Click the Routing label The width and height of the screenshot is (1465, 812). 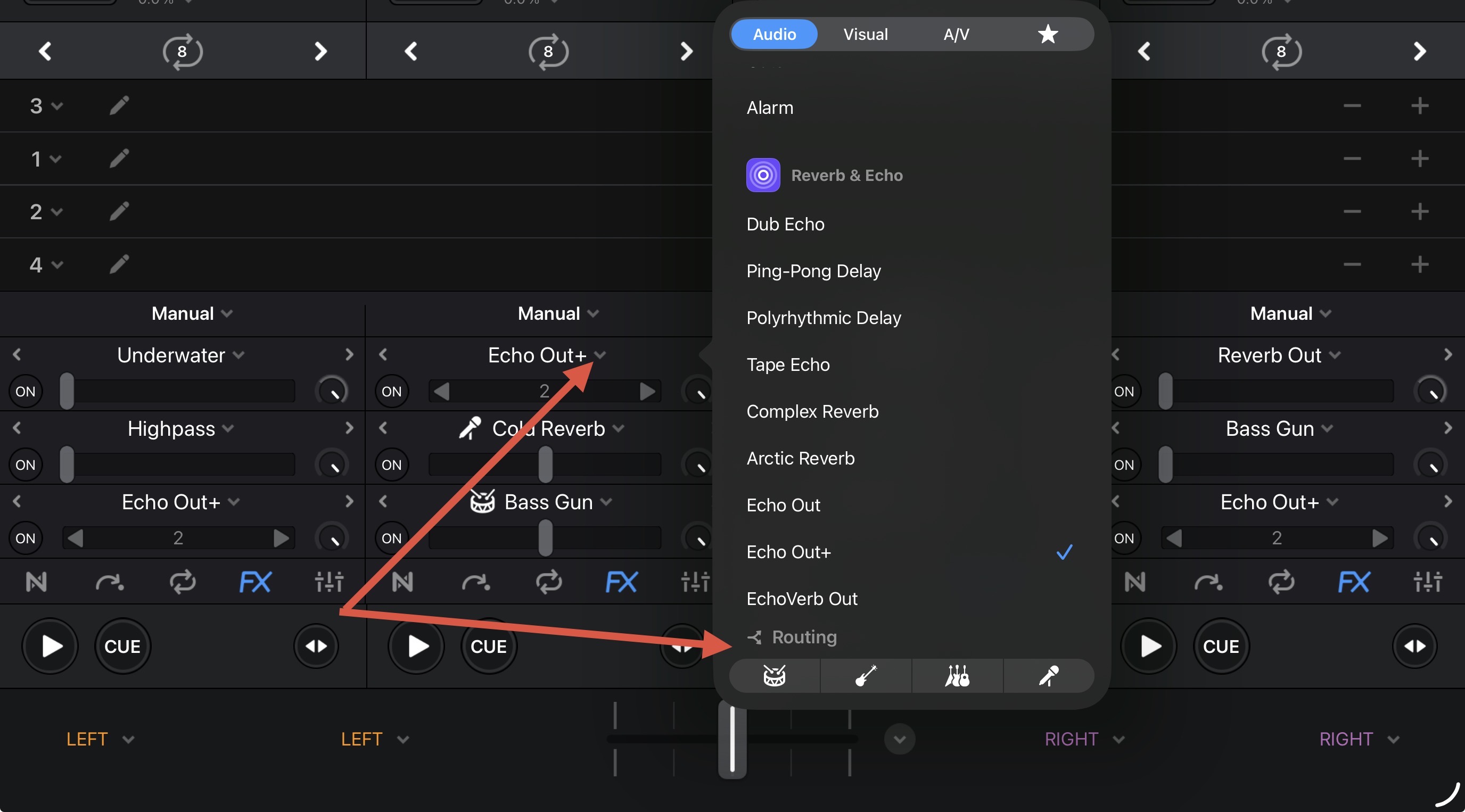coord(804,637)
